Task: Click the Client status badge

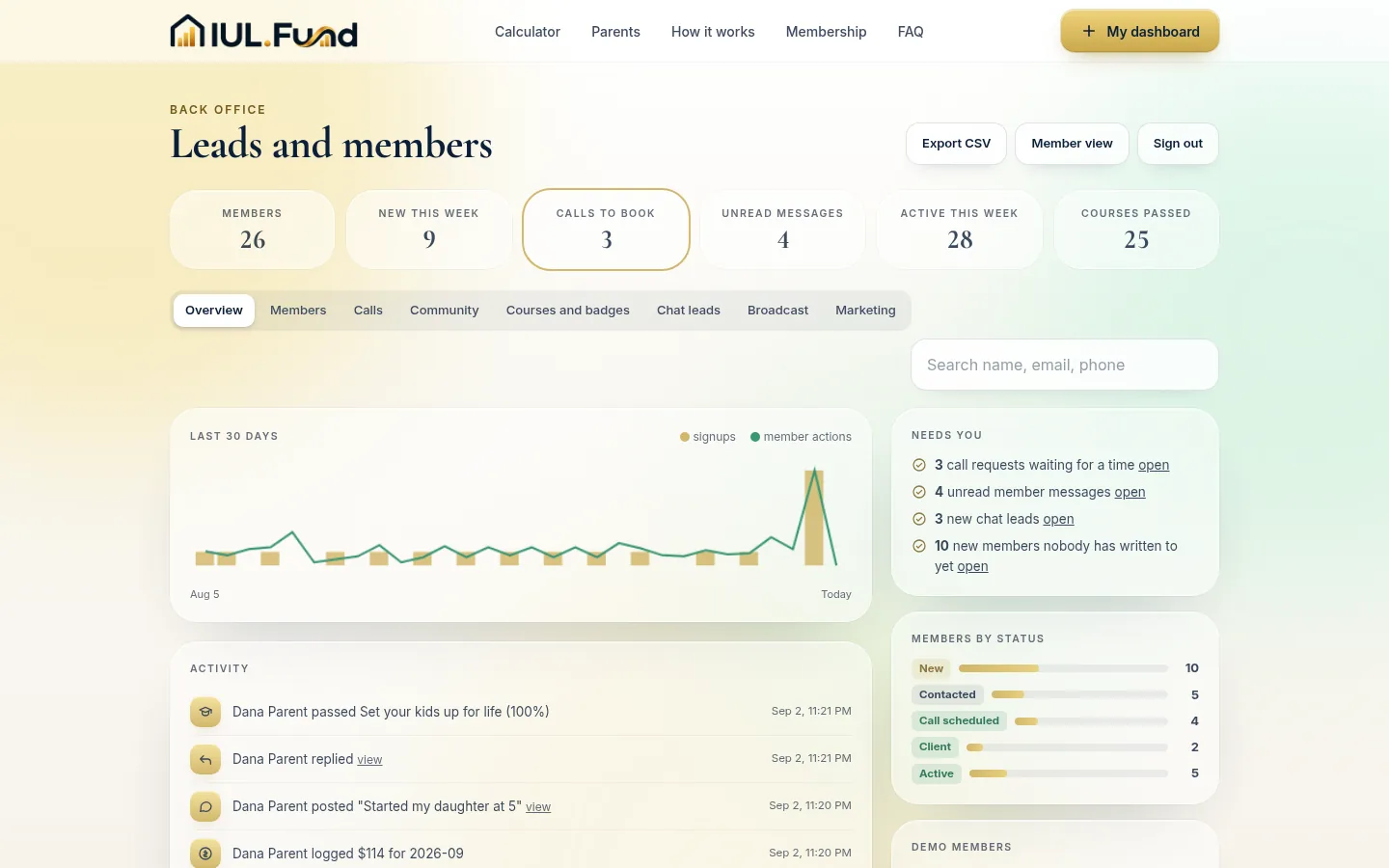Action: pyautogui.click(x=935, y=746)
